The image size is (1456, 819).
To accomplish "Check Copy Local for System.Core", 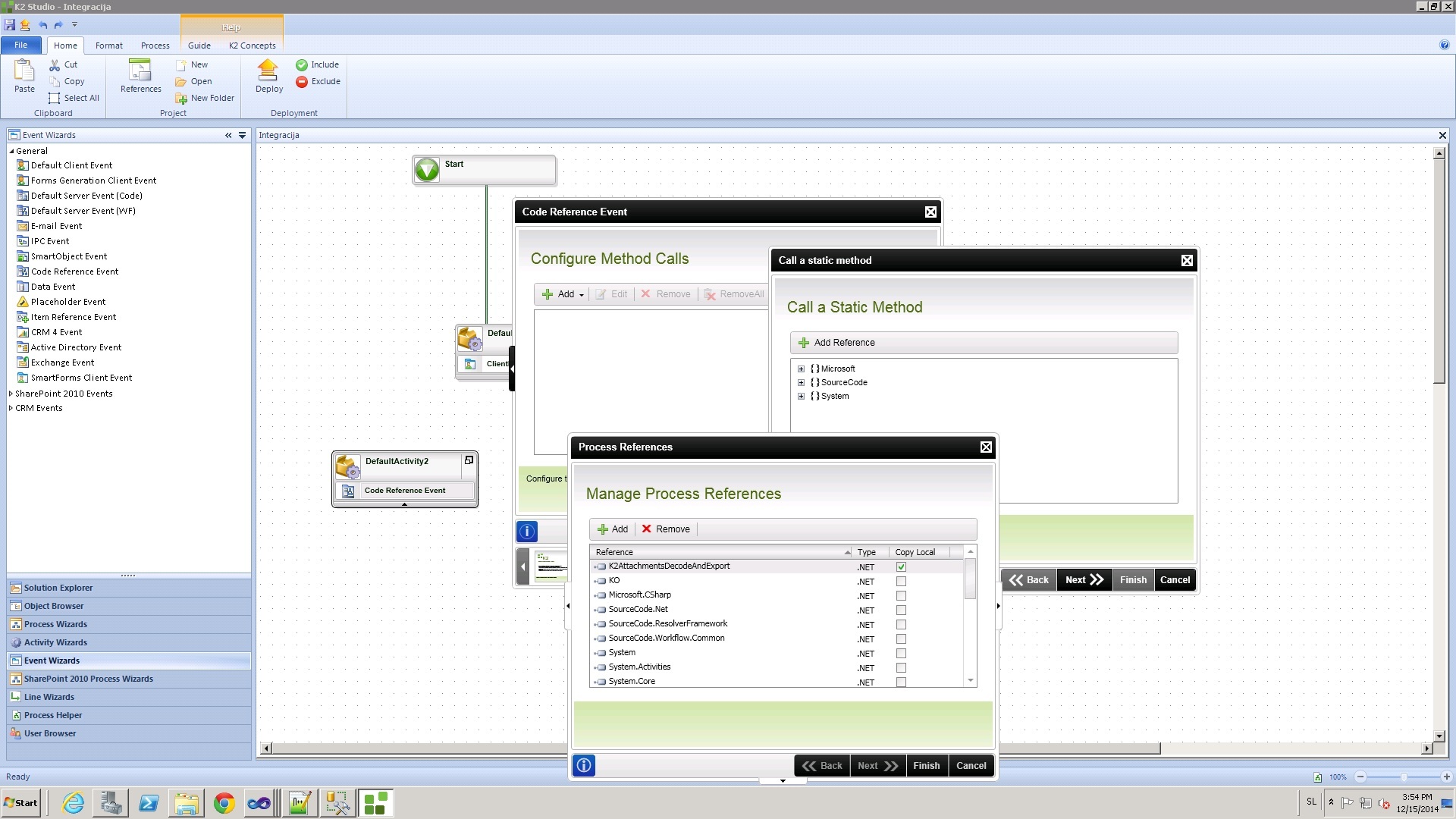I will click(901, 682).
